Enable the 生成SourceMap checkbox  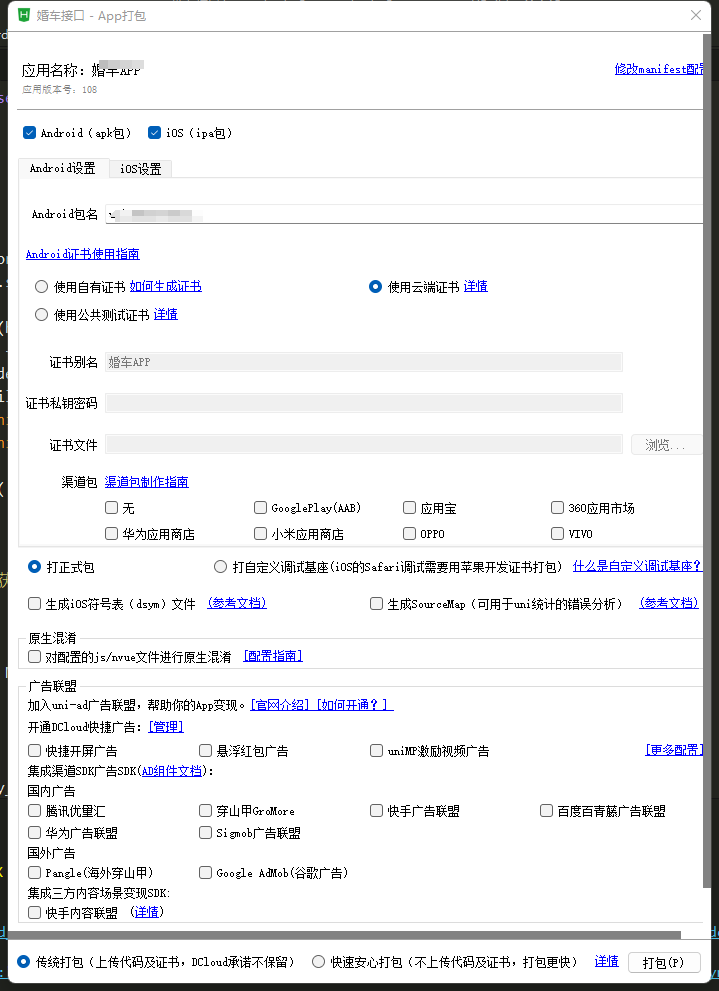tap(377, 604)
